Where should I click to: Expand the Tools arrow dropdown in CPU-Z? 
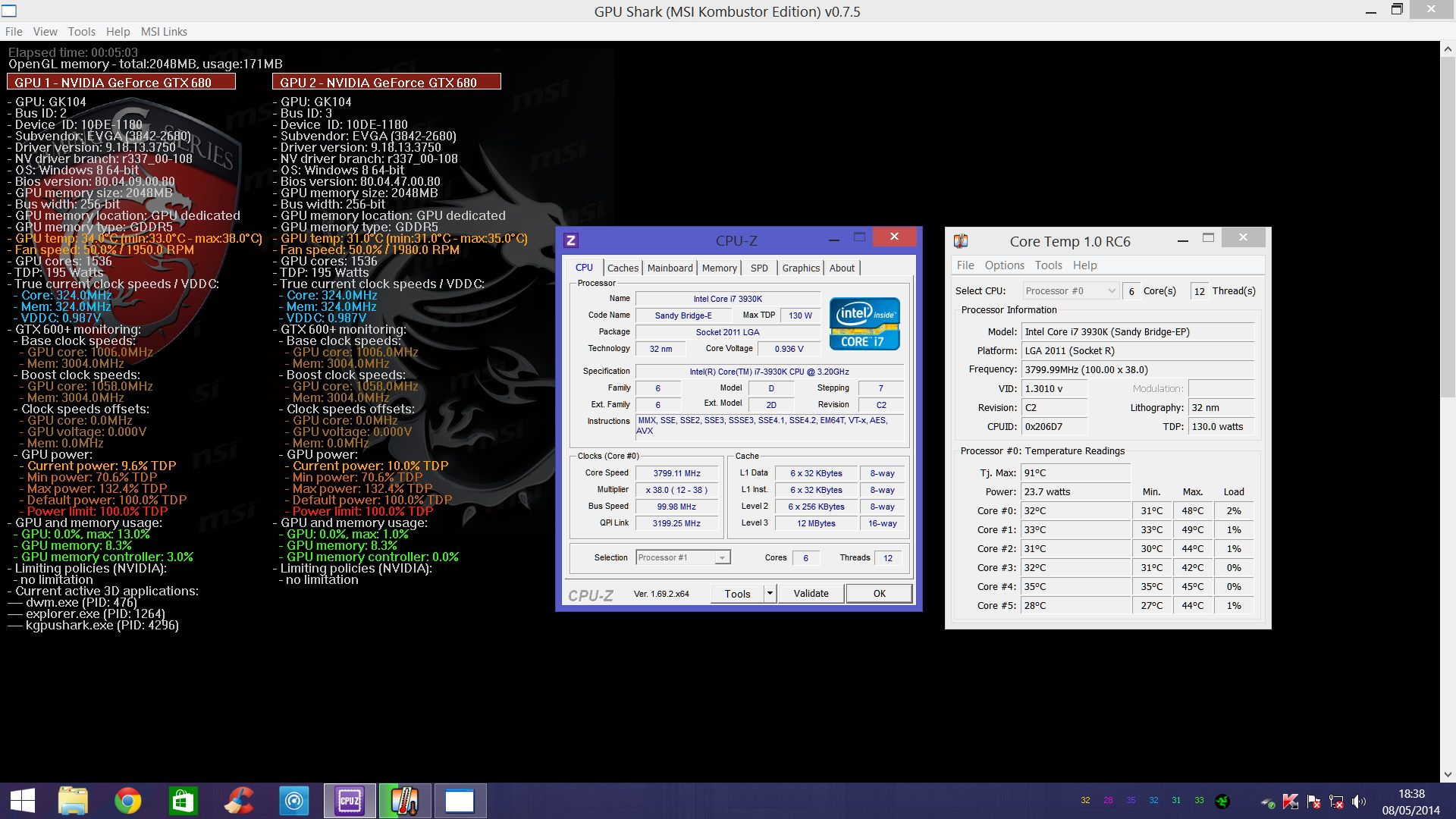770,593
